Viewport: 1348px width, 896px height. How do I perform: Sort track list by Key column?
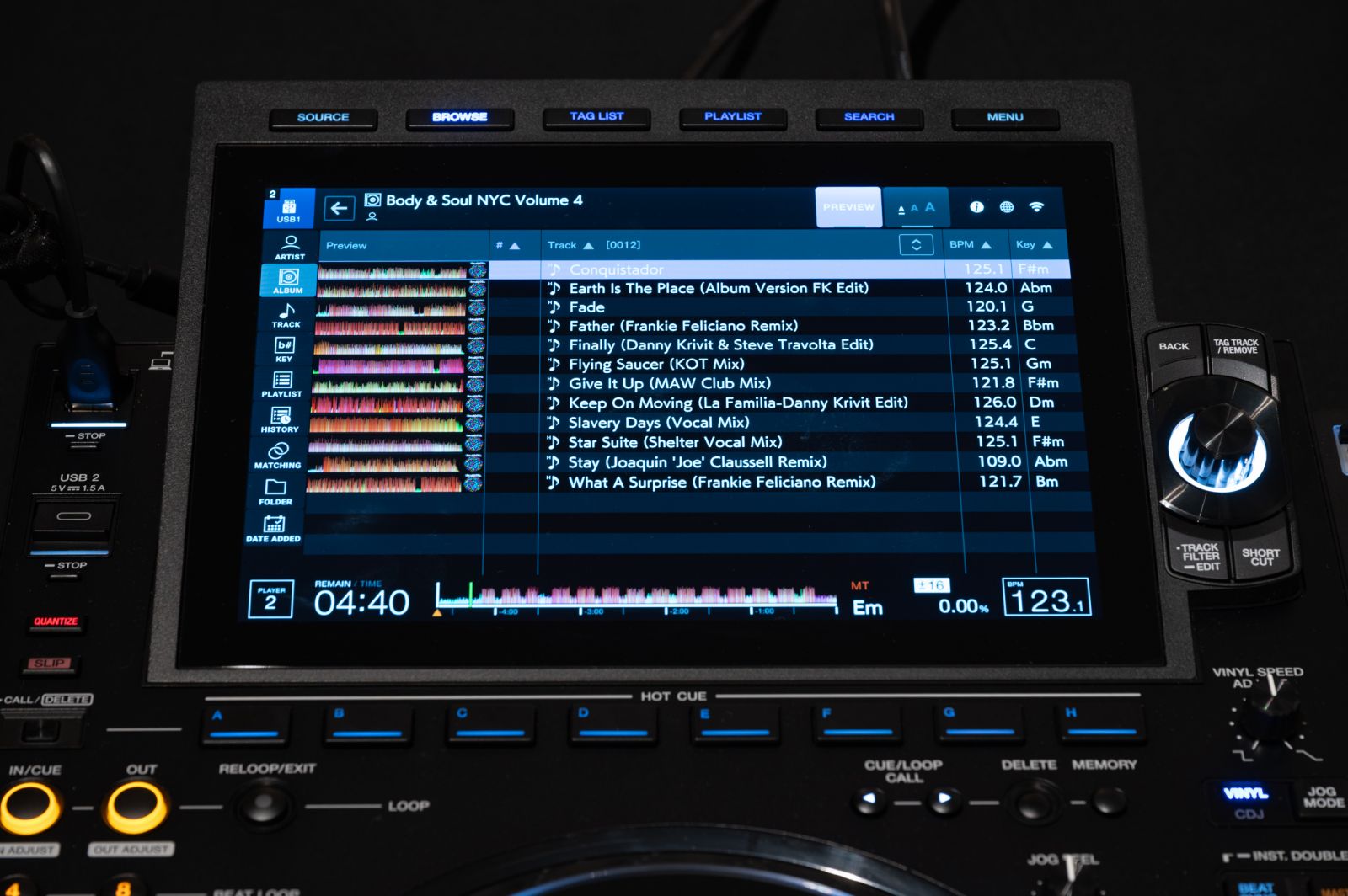click(x=1034, y=245)
